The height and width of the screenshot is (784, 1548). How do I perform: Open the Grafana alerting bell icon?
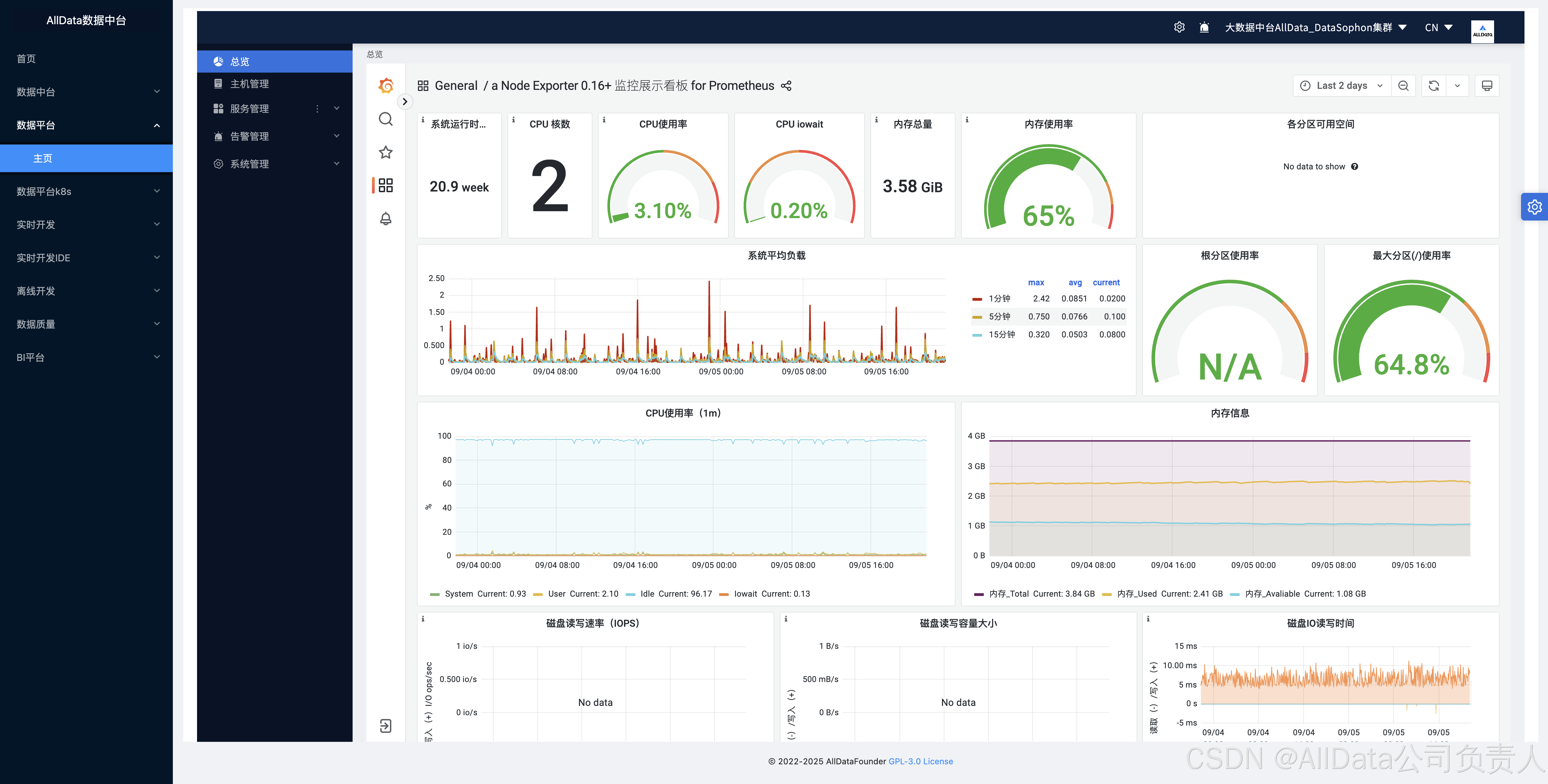click(x=386, y=219)
